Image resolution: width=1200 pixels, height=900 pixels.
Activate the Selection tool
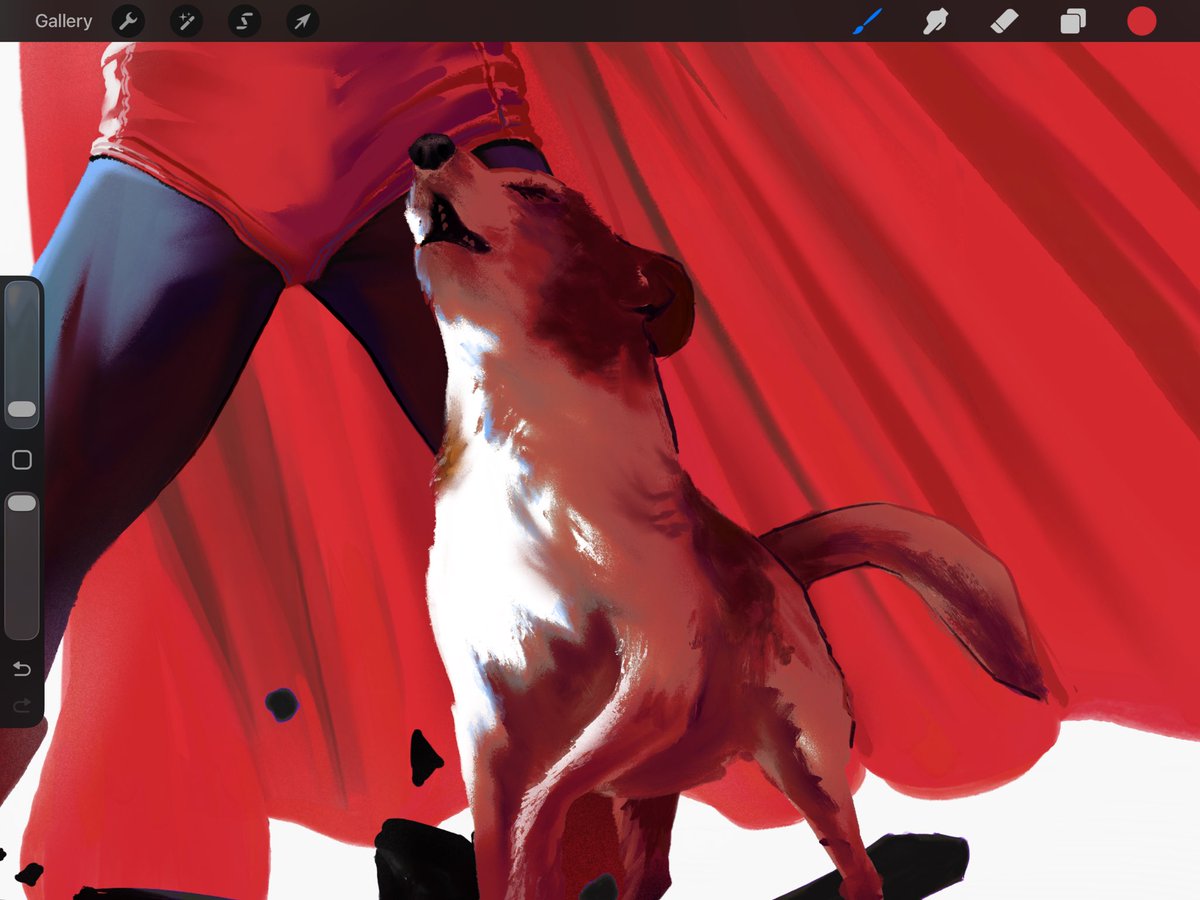[244, 21]
